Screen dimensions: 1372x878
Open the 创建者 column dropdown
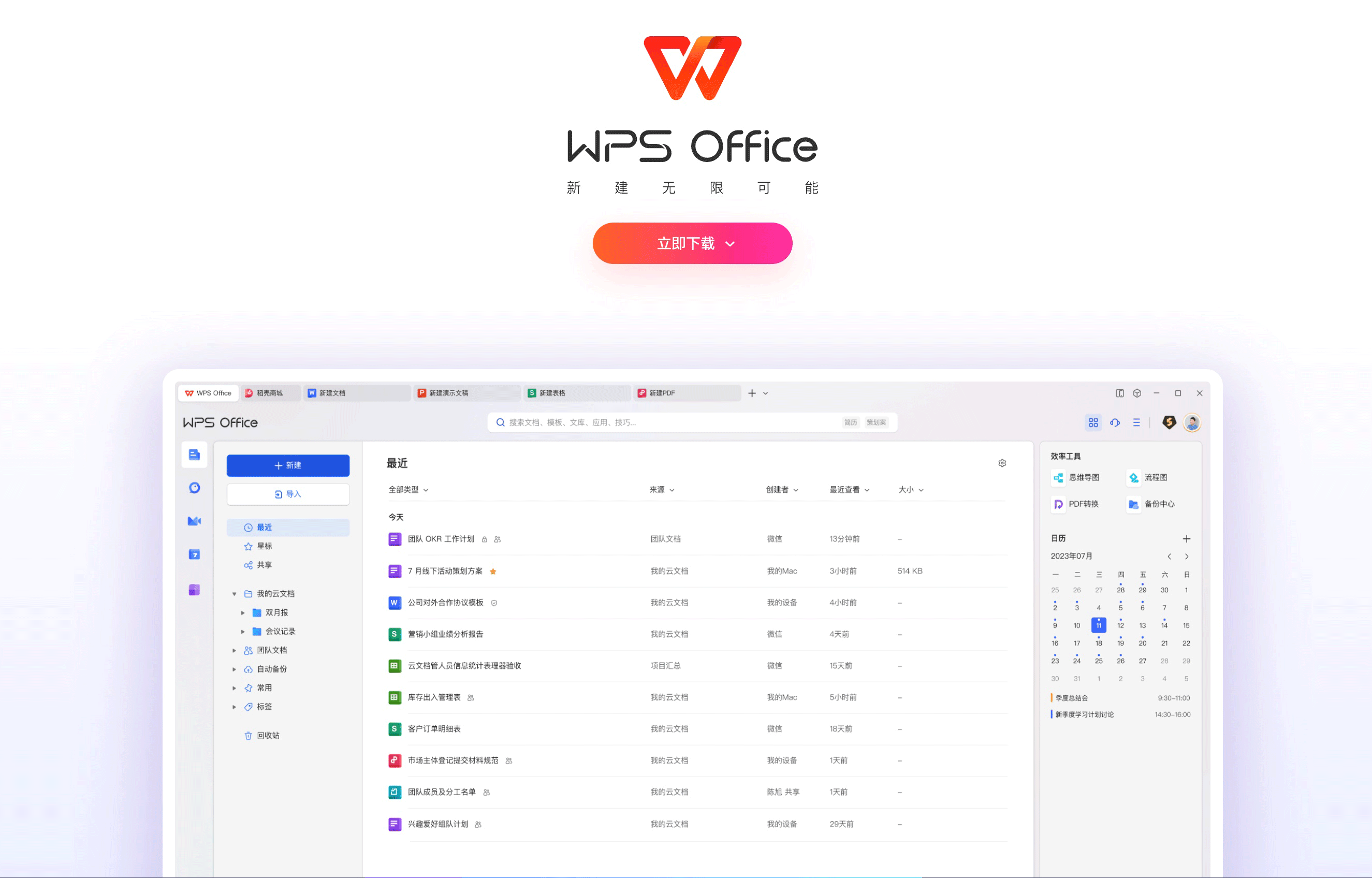tap(782, 490)
